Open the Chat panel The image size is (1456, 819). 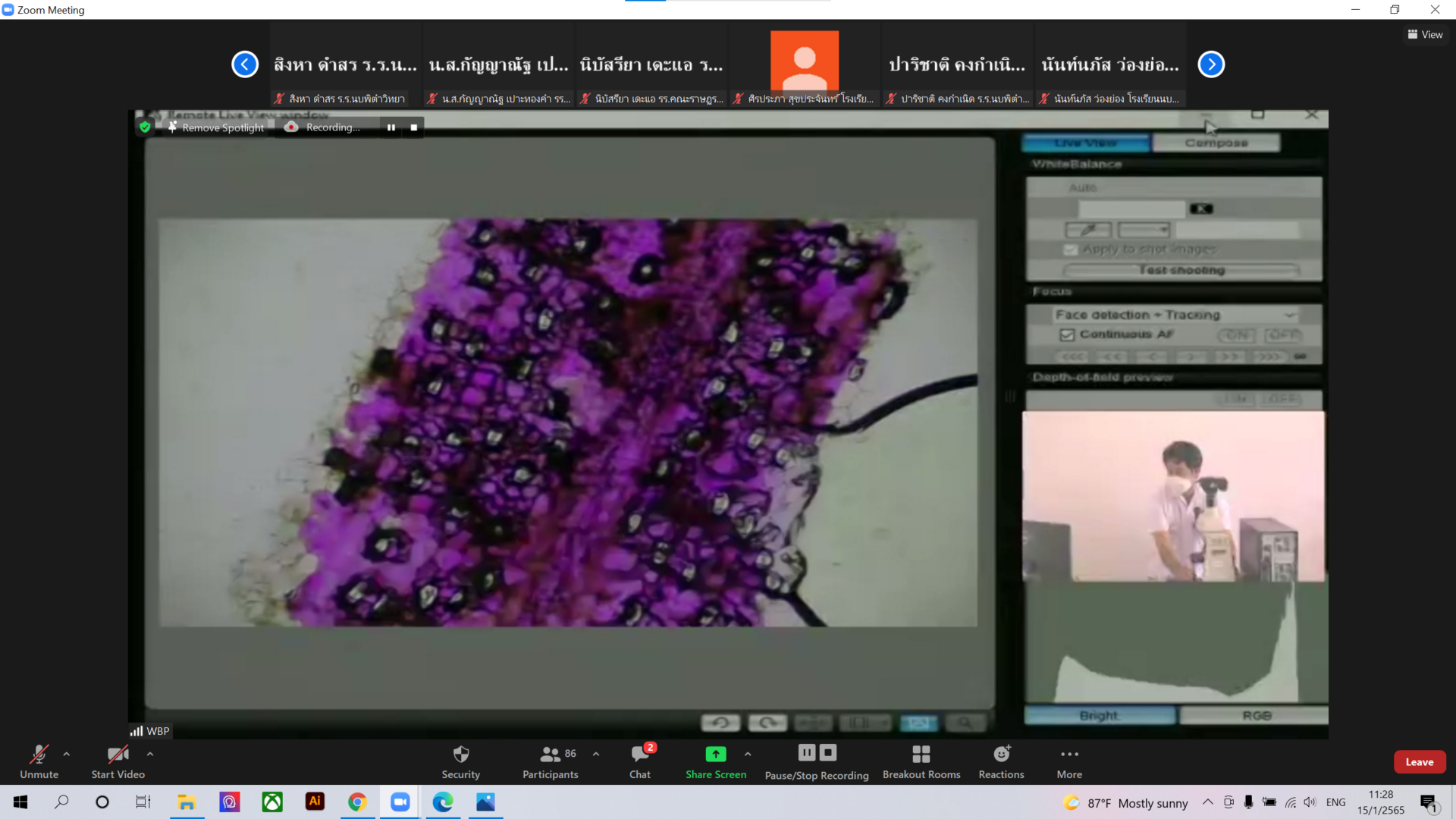click(x=639, y=754)
